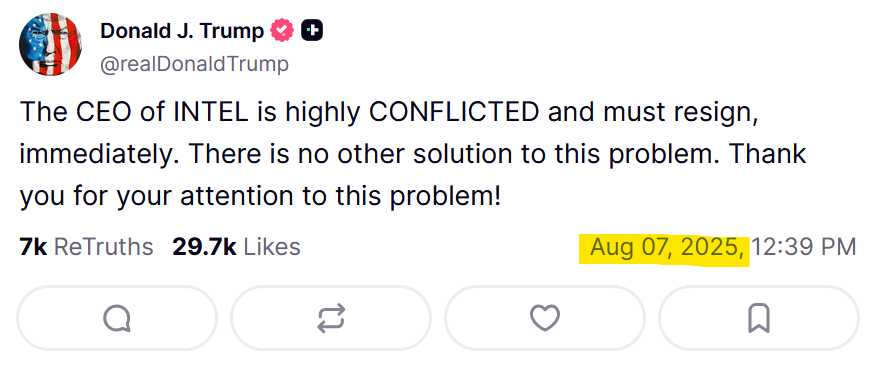
Task: Open the reply speech bubble button
Action: pyautogui.click(x=117, y=318)
